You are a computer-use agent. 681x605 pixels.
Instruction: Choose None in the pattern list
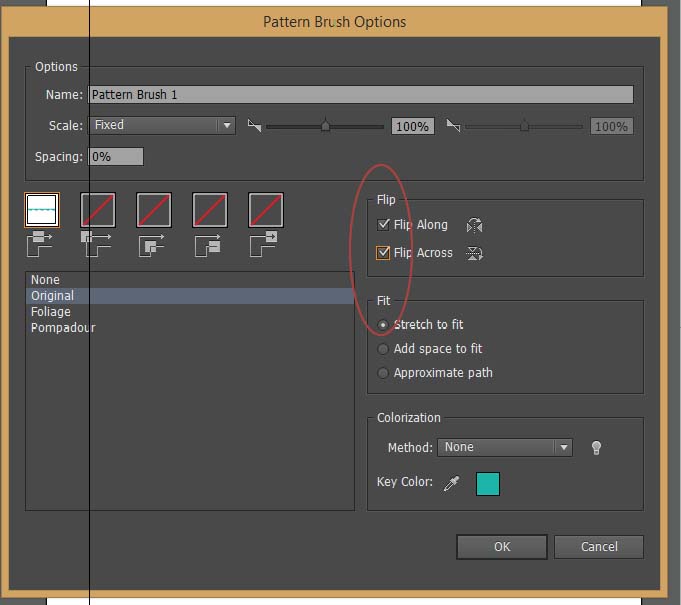(190, 280)
